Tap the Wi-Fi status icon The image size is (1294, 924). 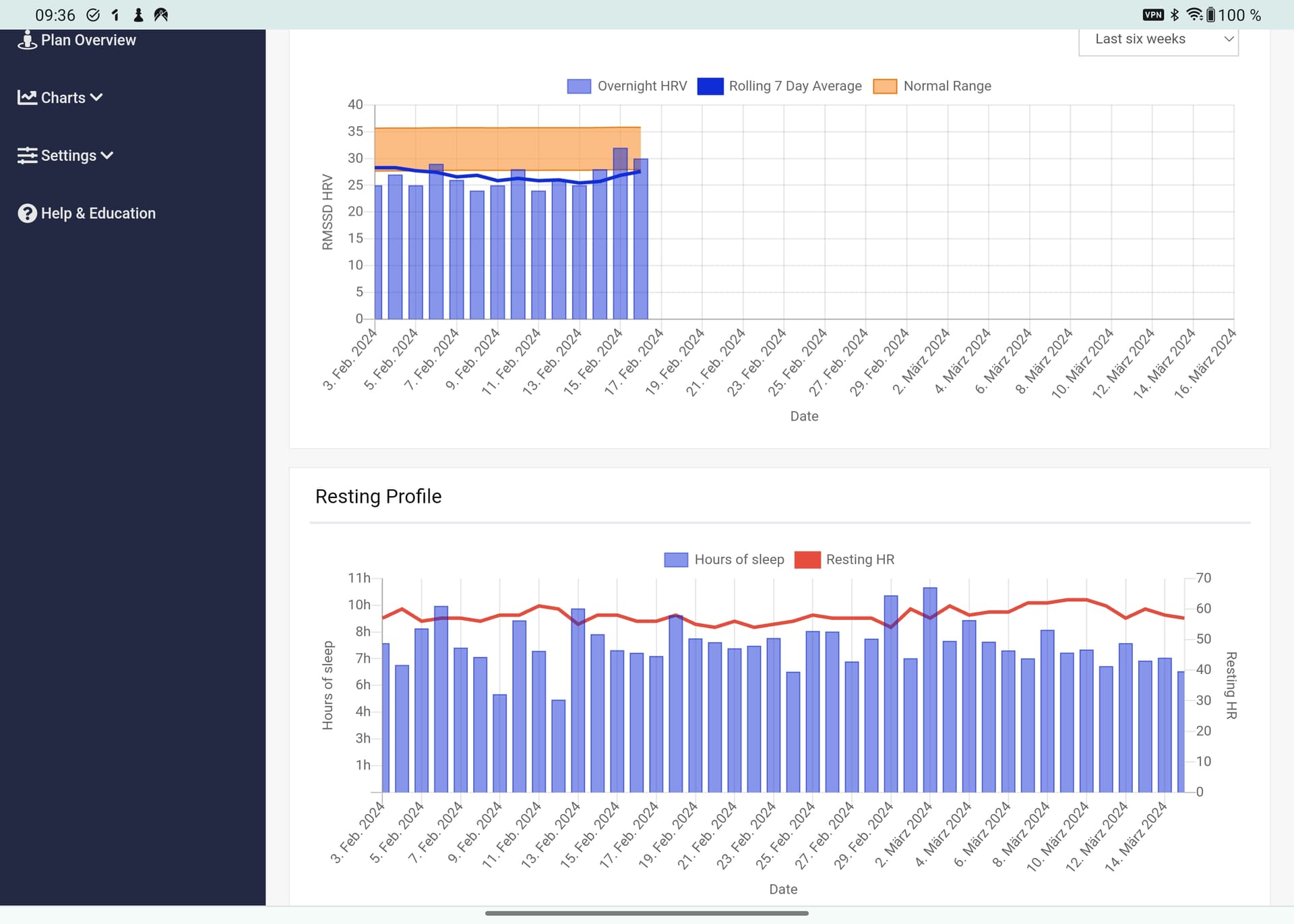(1194, 15)
